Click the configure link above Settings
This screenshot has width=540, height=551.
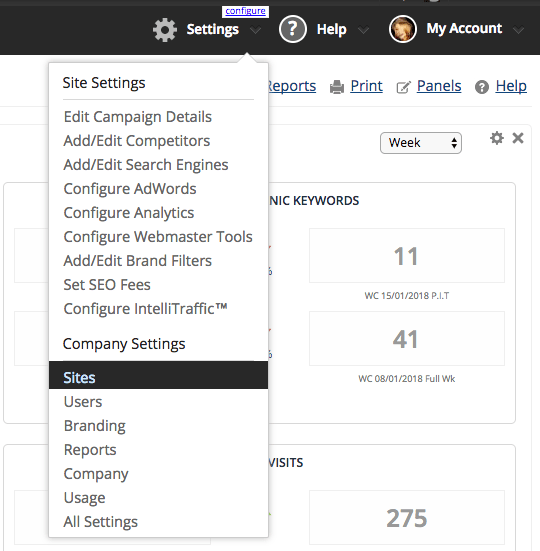pyautogui.click(x=245, y=11)
